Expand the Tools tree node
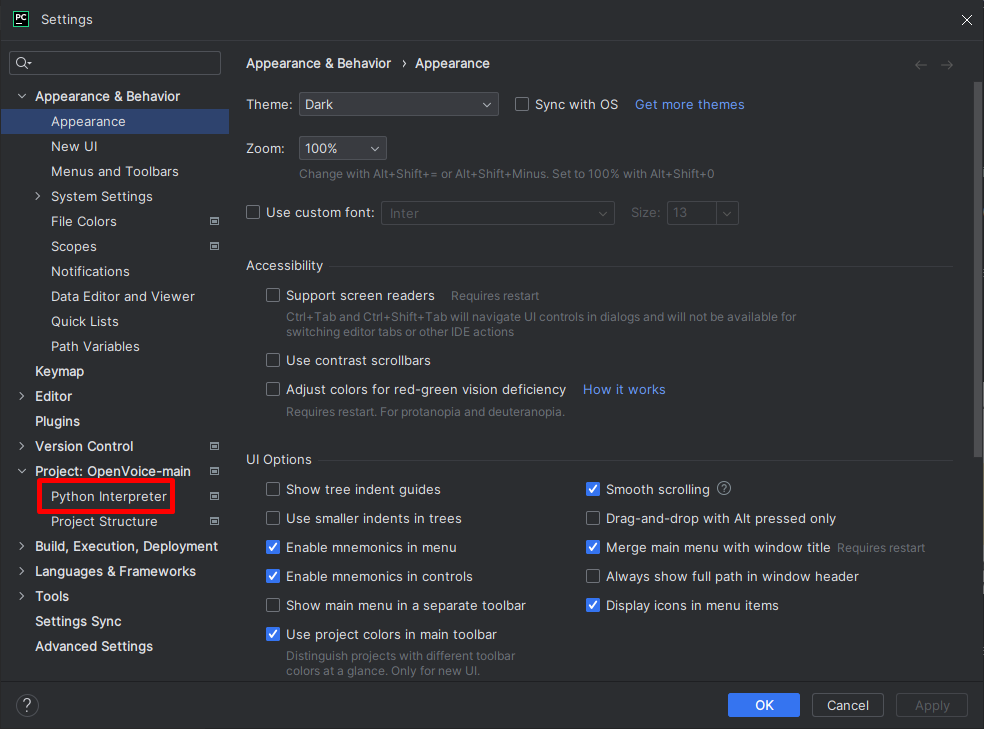 click(22, 596)
